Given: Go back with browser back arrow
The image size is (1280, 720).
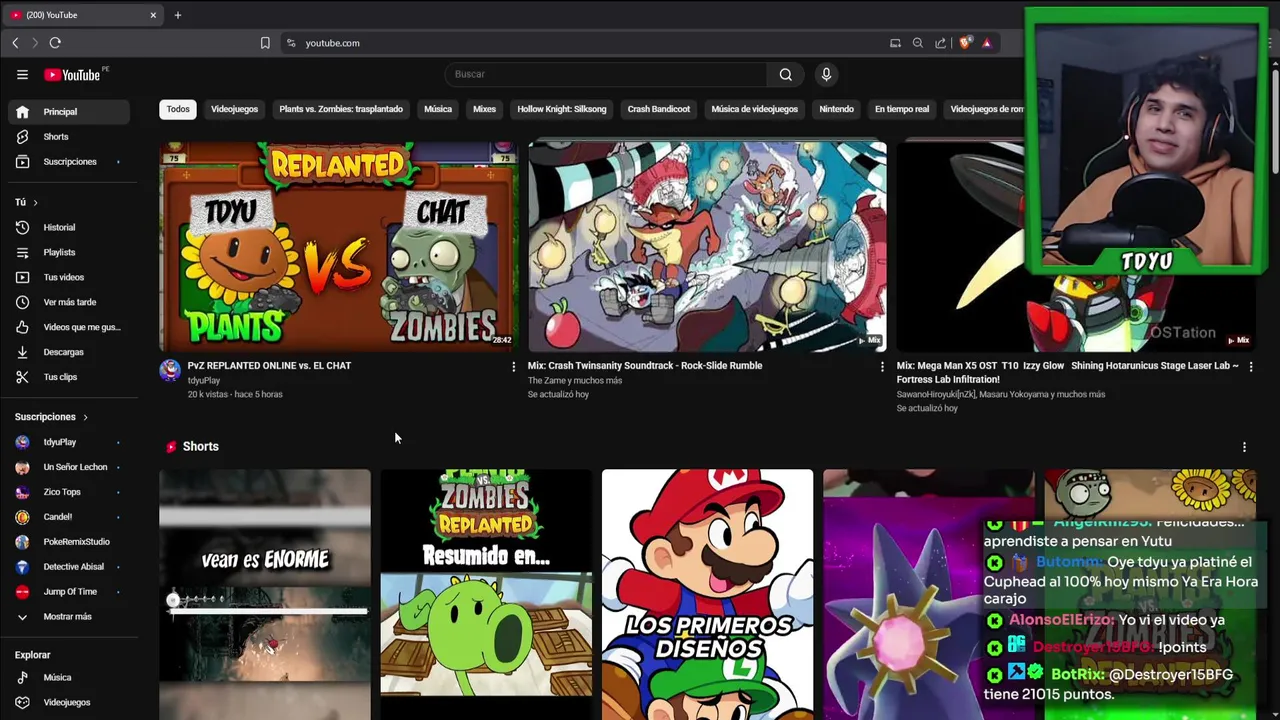Looking at the screenshot, I should (x=15, y=43).
